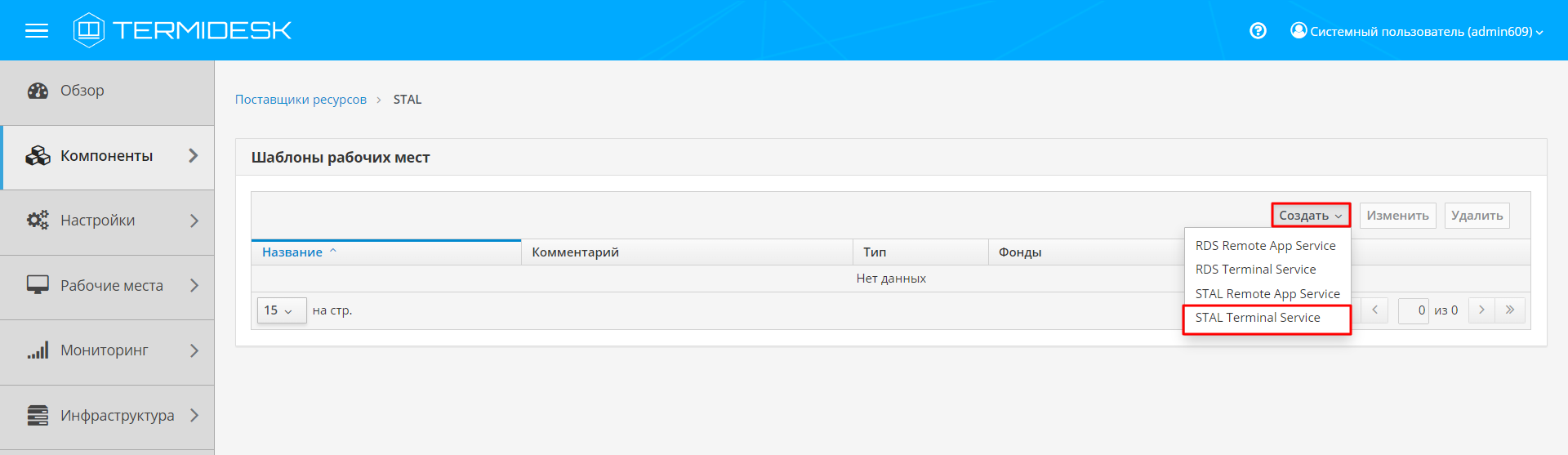The height and width of the screenshot is (455, 1568).
Task: Choose RDS Remote App Service
Action: [x=1266, y=246]
